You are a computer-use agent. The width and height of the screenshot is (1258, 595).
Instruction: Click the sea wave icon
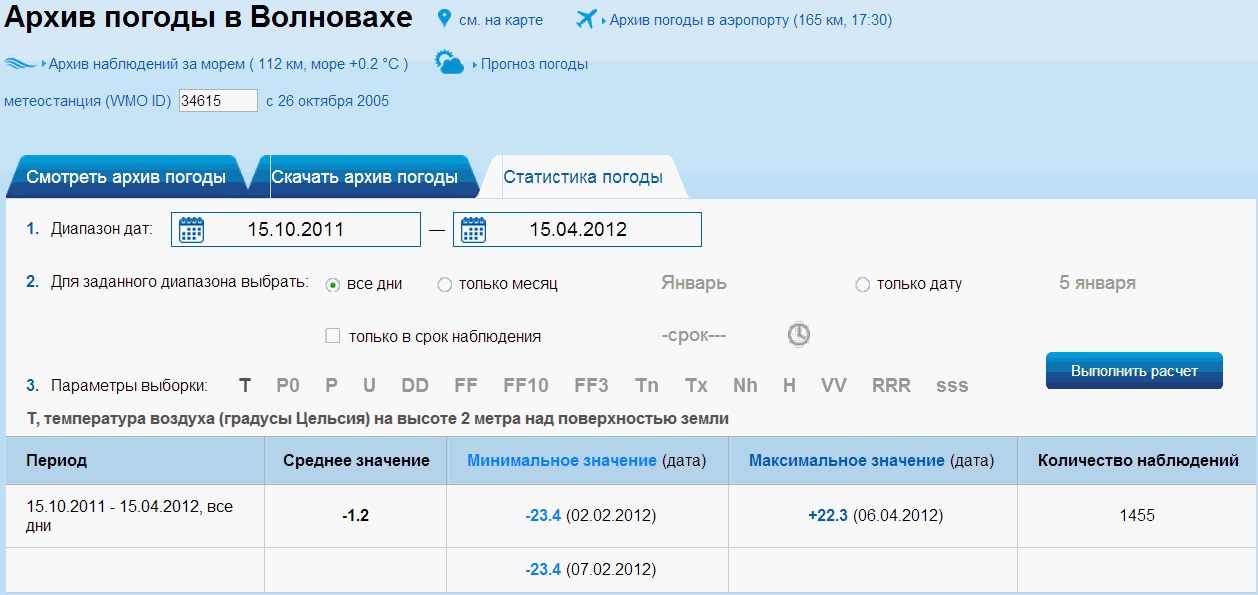click(x=20, y=64)
